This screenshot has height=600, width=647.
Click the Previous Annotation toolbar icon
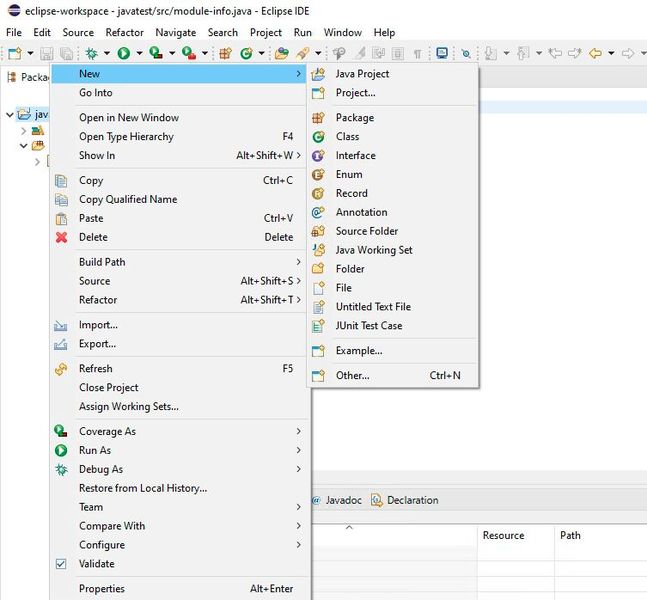coord(523,53)
